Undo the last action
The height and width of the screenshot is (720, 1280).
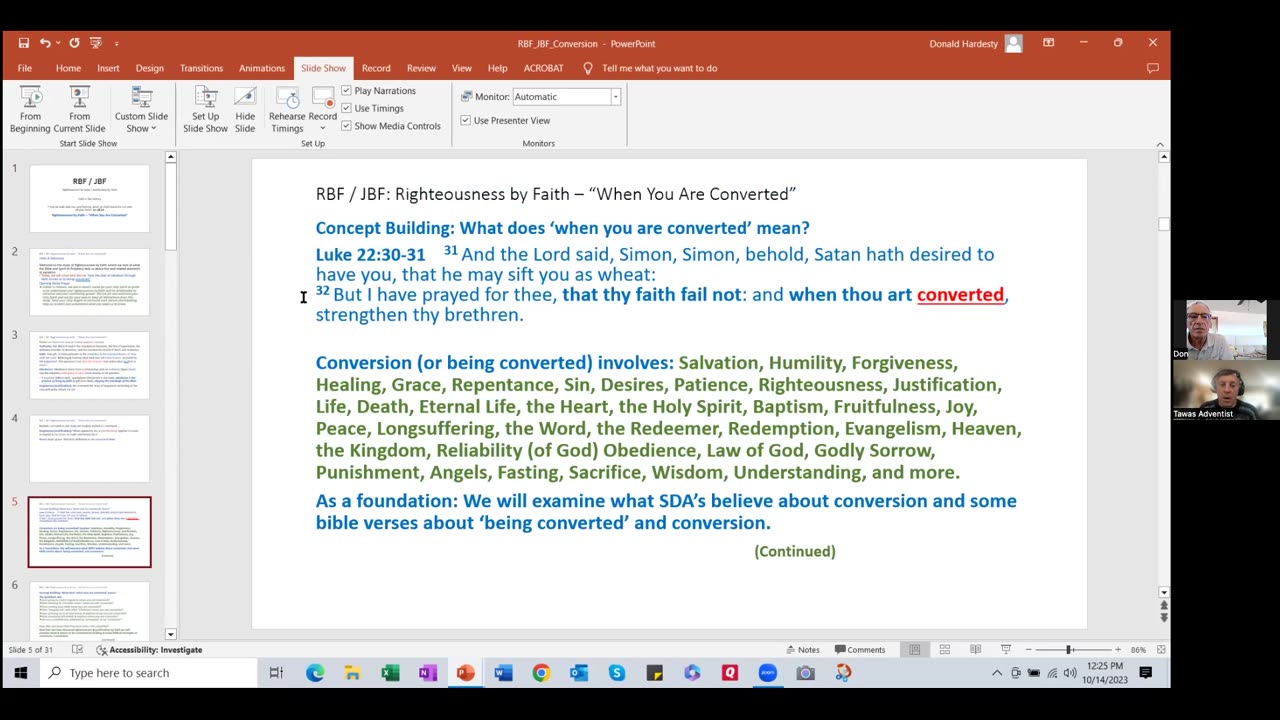pos(45,43)
